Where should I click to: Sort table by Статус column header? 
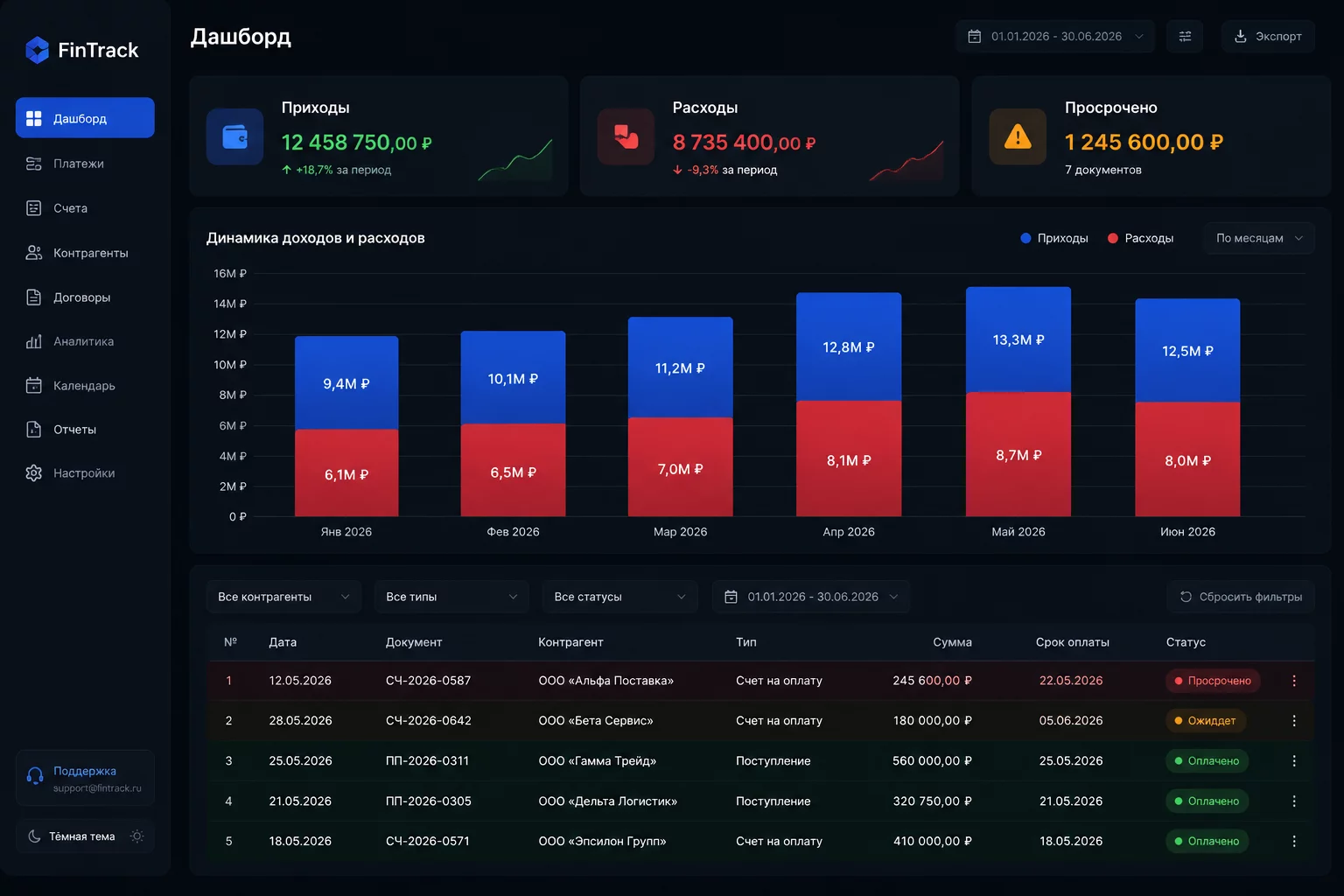pos(1186,642)
